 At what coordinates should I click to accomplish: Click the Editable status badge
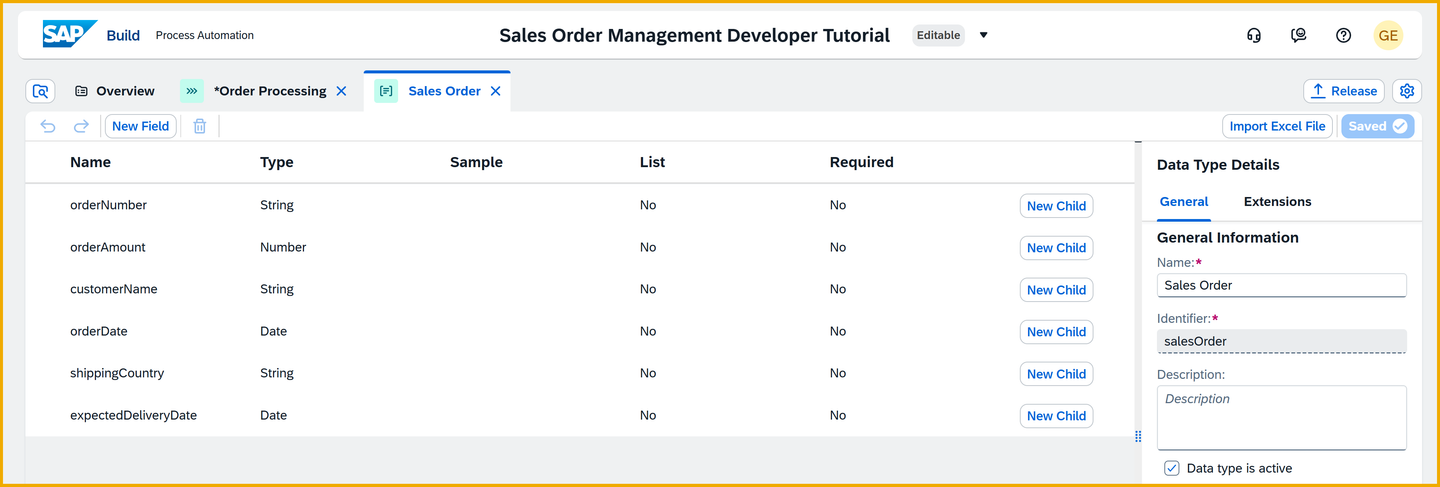pos(938,35)
